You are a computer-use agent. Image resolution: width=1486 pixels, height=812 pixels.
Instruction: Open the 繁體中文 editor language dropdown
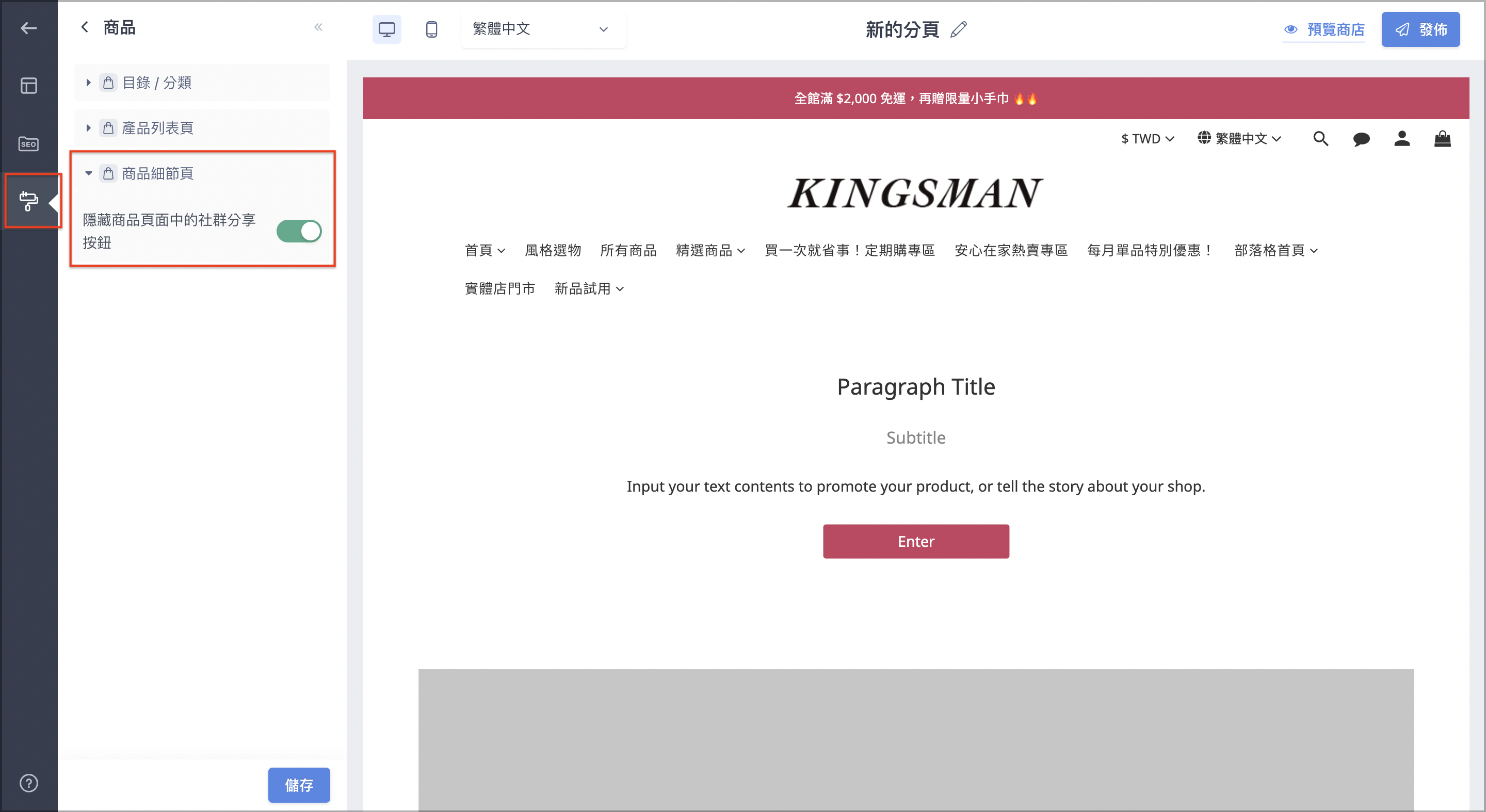click(x=543, y=29)
